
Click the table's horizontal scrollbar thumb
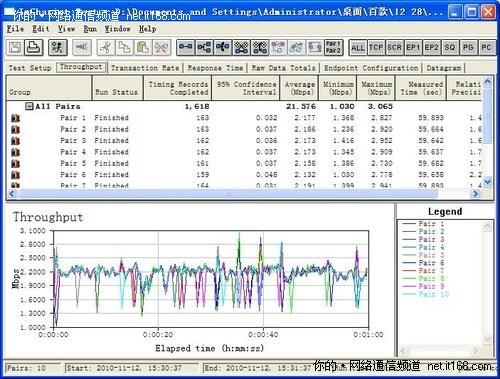tap(228, 194)
